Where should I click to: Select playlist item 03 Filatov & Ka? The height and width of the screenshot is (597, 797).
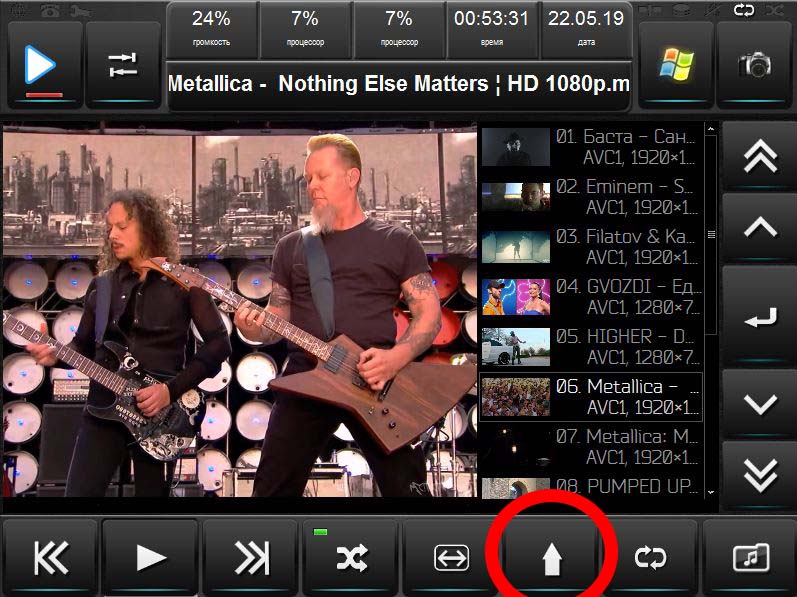[590, 246]
